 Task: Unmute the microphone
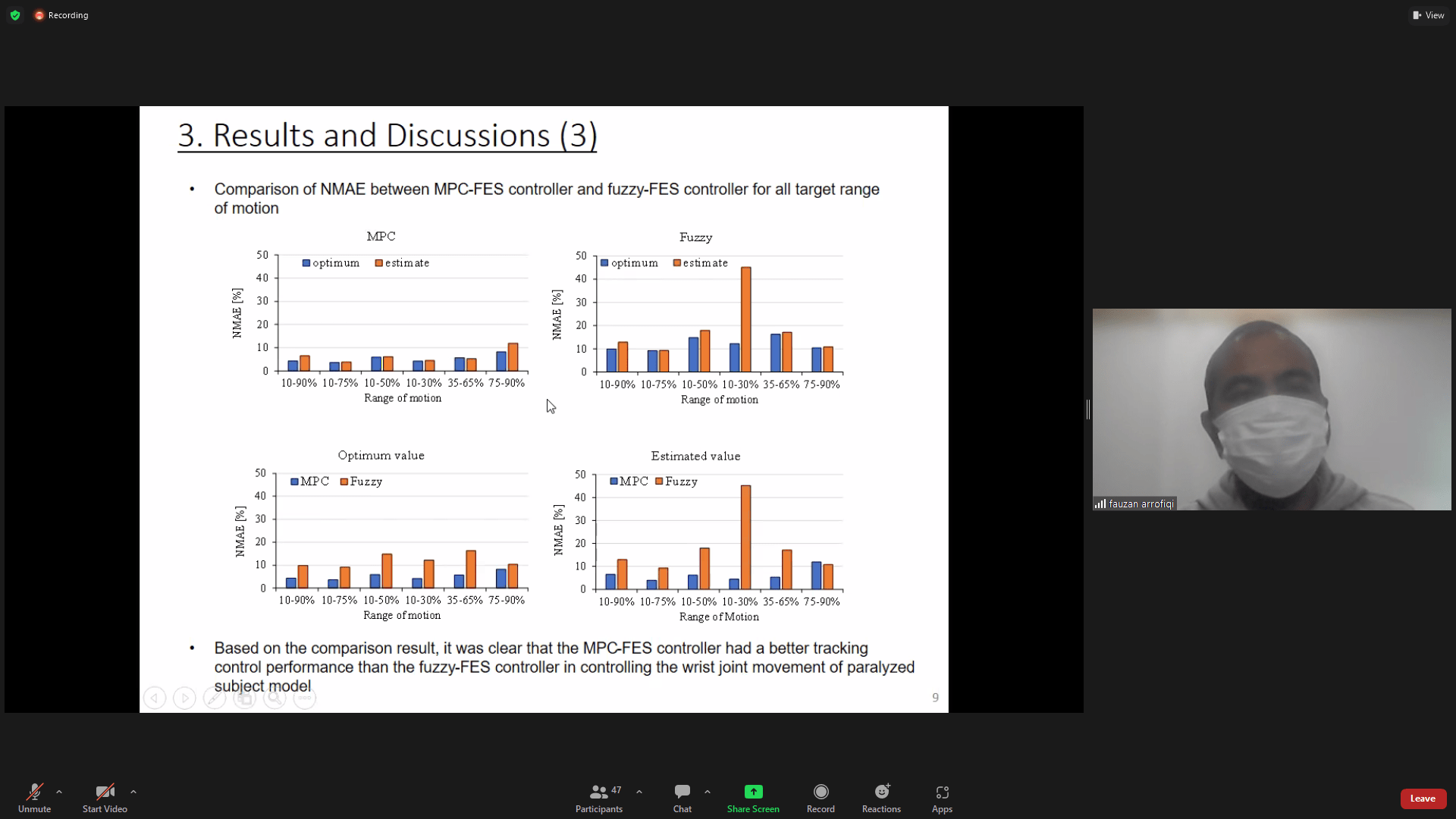[x=34, y=798]
